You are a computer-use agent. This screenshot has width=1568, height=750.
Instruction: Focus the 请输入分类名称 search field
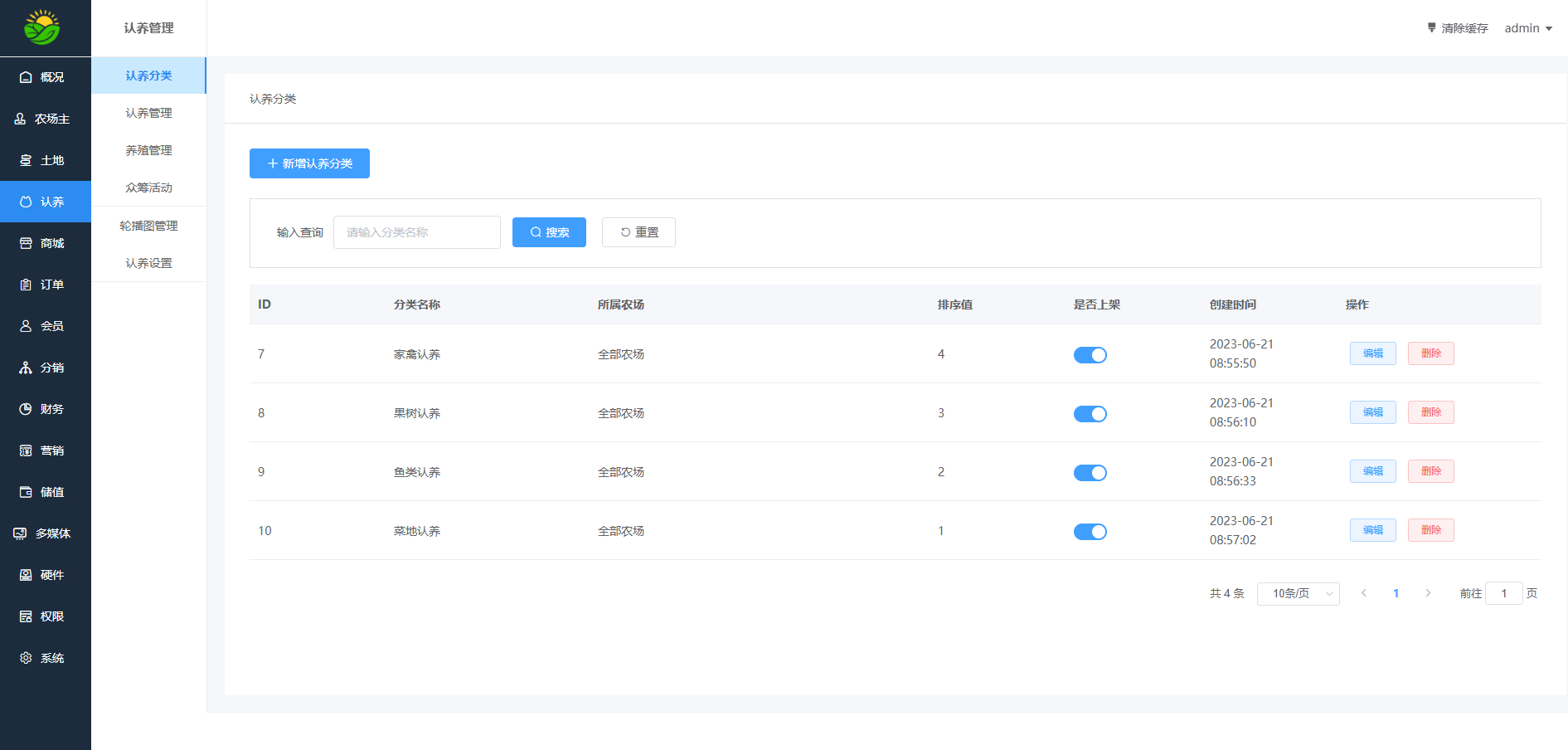[x=416, y=232]
